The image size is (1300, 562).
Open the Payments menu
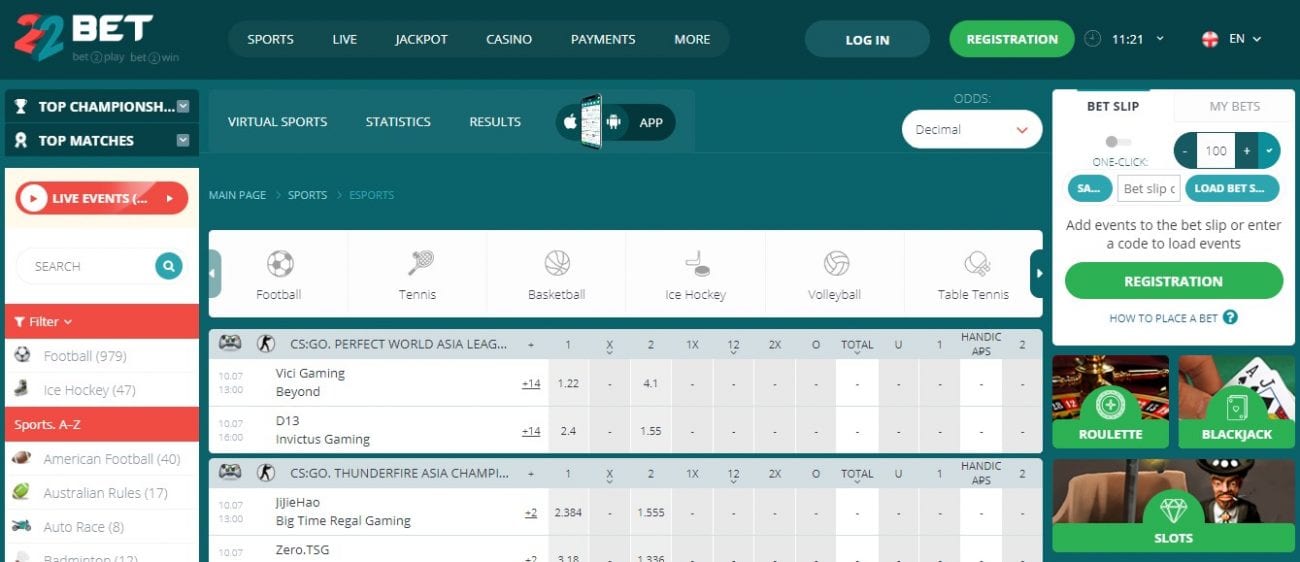pyautogui.click(x=603, y=39)
